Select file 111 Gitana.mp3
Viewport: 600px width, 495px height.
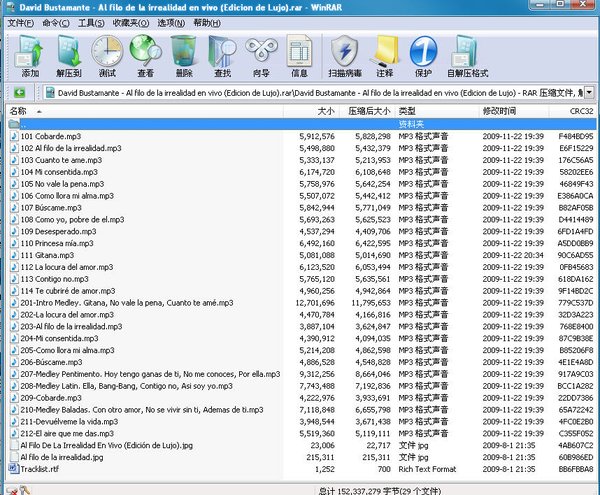(47, 255)
